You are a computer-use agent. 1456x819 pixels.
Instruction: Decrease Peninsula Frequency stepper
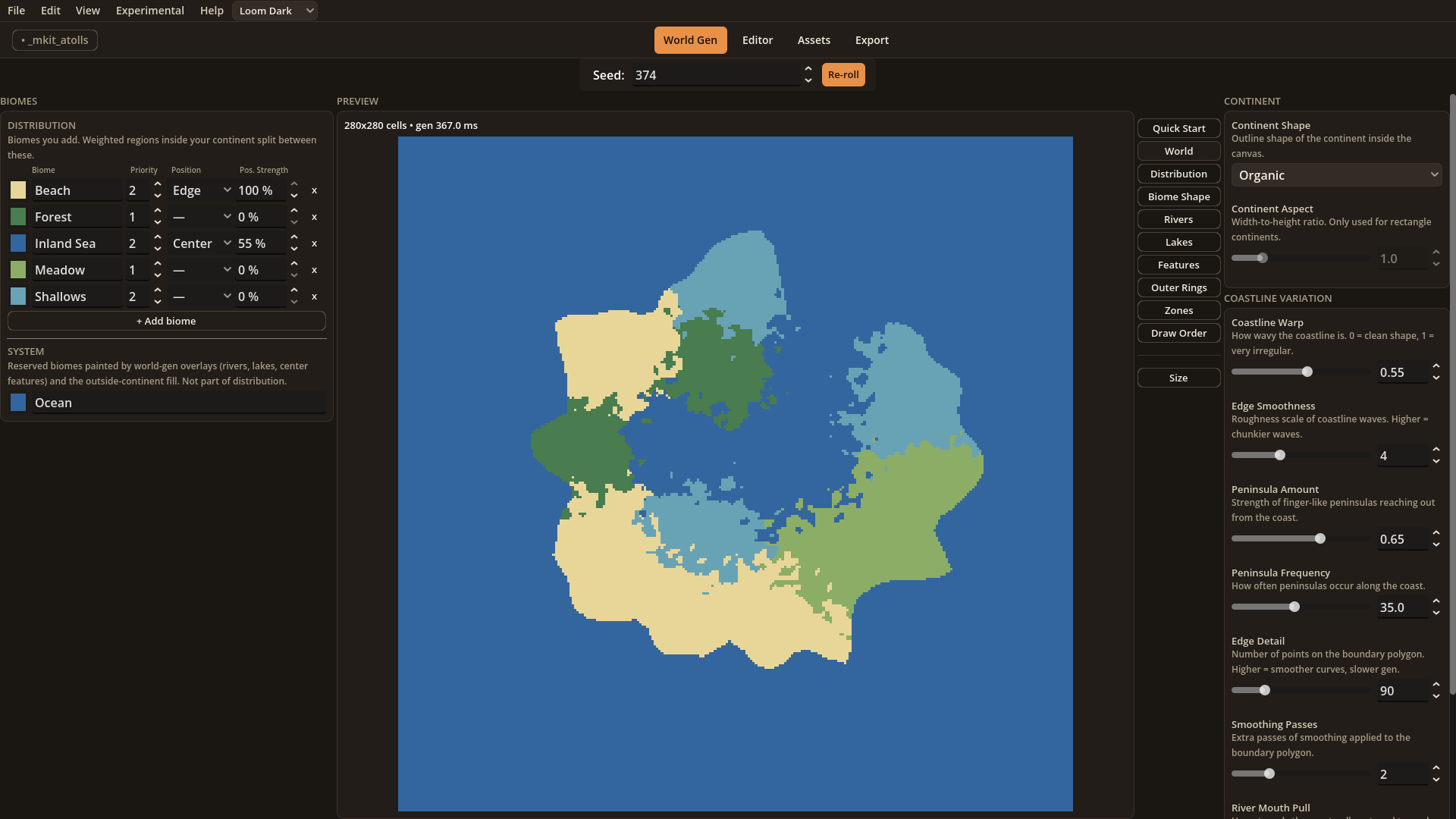point(1436,613)
